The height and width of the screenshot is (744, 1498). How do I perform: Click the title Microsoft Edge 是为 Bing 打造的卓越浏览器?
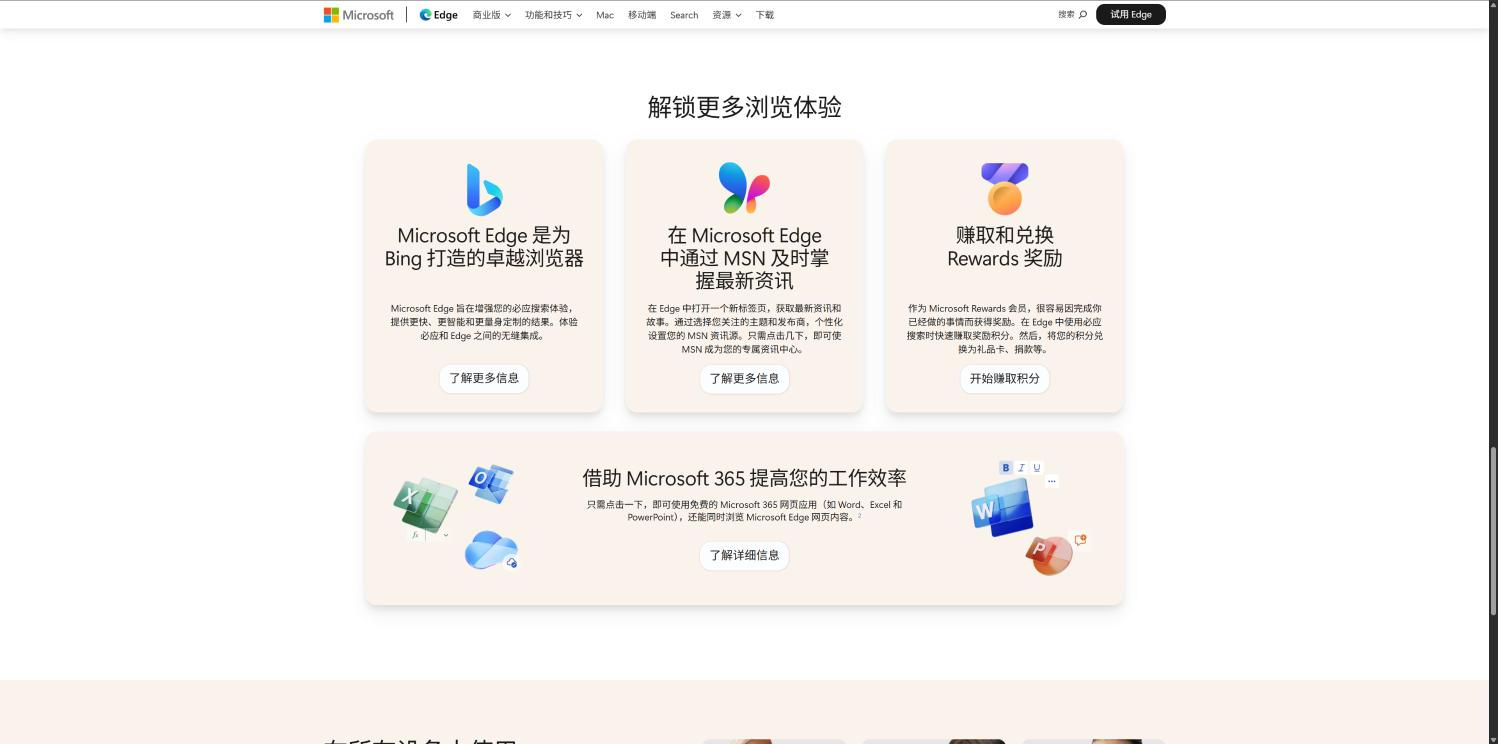pyautogui.click(x=484, y=247)
